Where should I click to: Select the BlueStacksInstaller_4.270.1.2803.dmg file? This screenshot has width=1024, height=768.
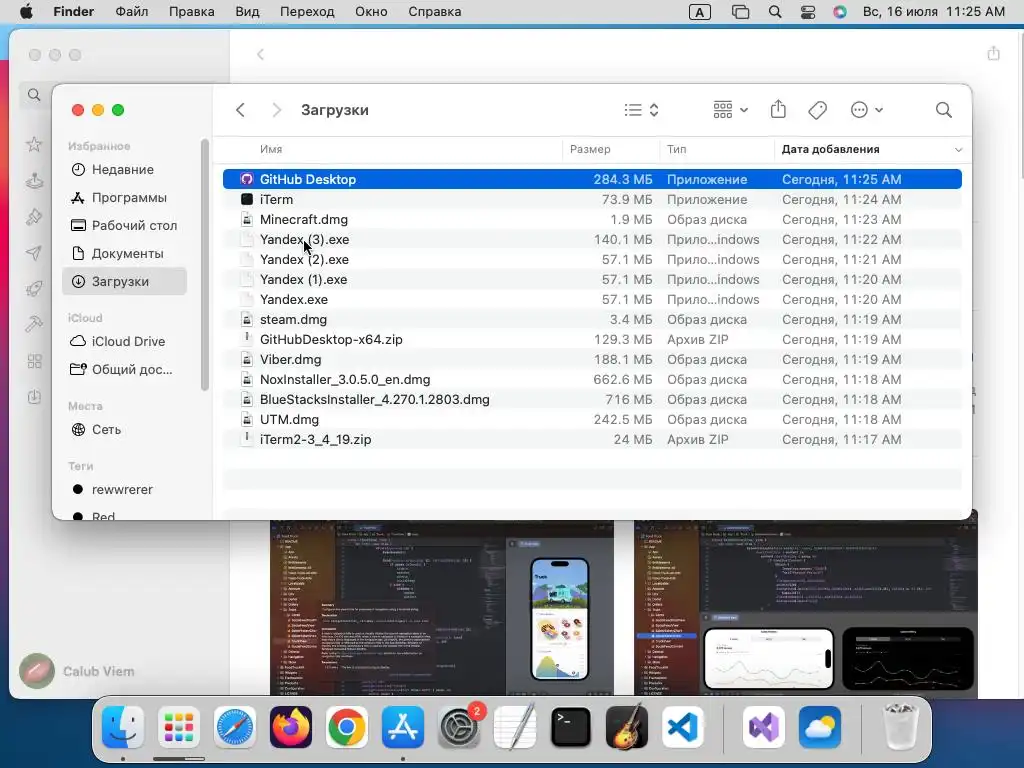[x=592, y=400]
